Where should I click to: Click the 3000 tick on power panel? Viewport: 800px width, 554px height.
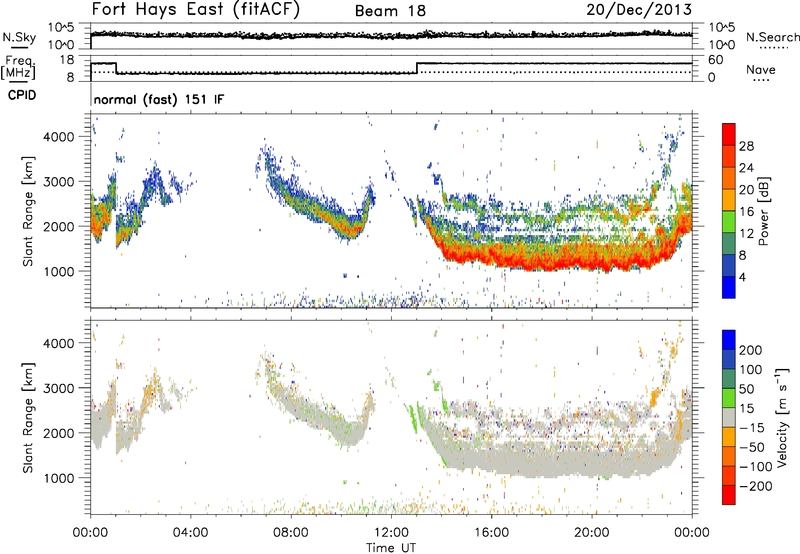pos(58,182)
